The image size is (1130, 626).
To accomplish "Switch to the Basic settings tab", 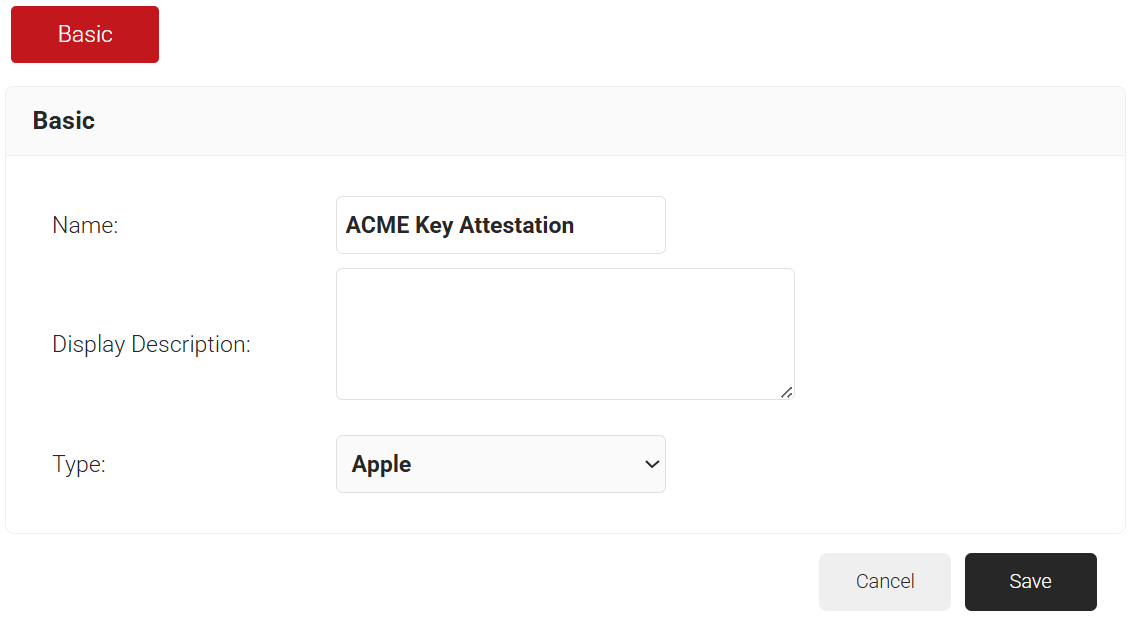I will [x=85, y=35].
